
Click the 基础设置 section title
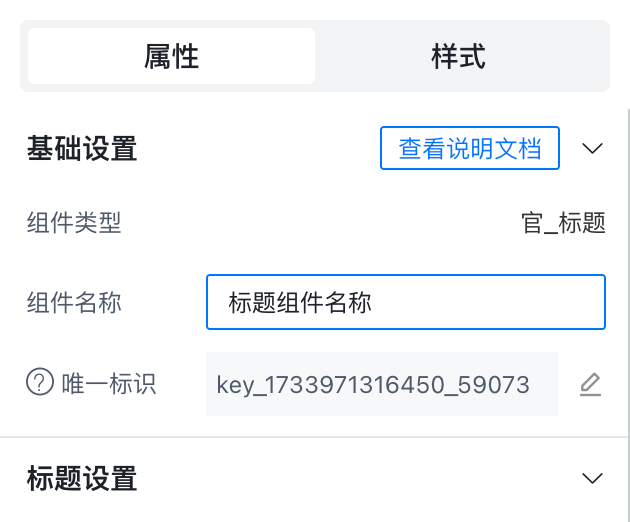pyautogui.click(x=82, y=149)
